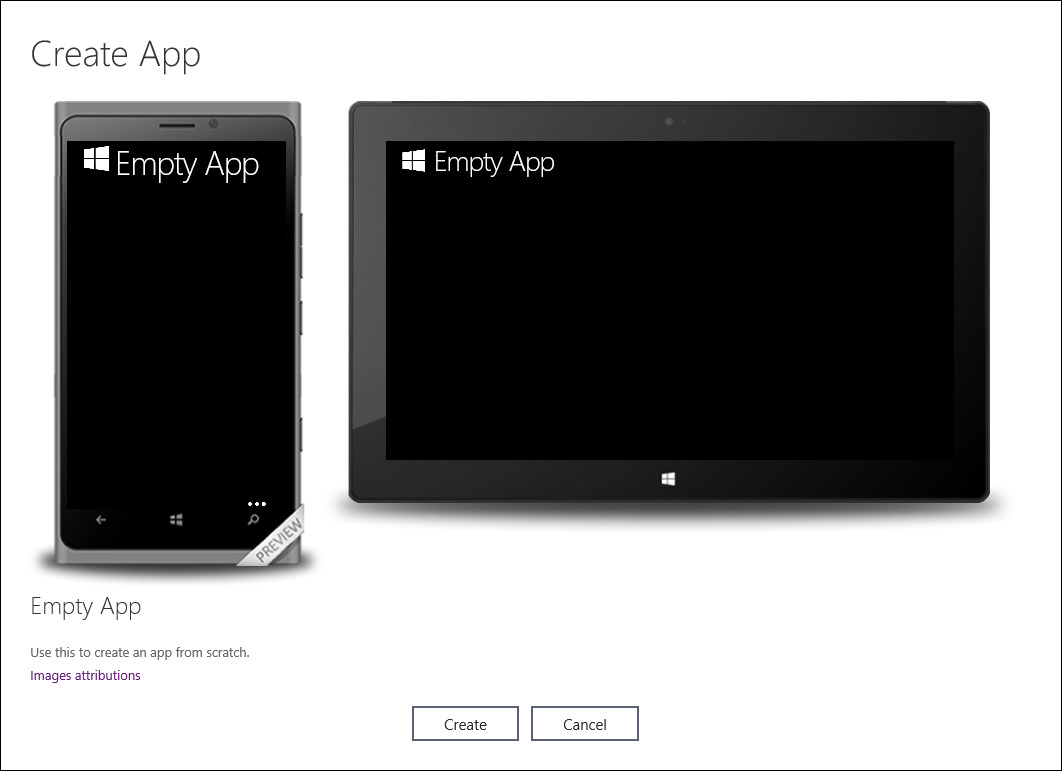Viewport: 1062px width, 771px height.
Task: Click the Cancel button
Action: click(584, 723)
